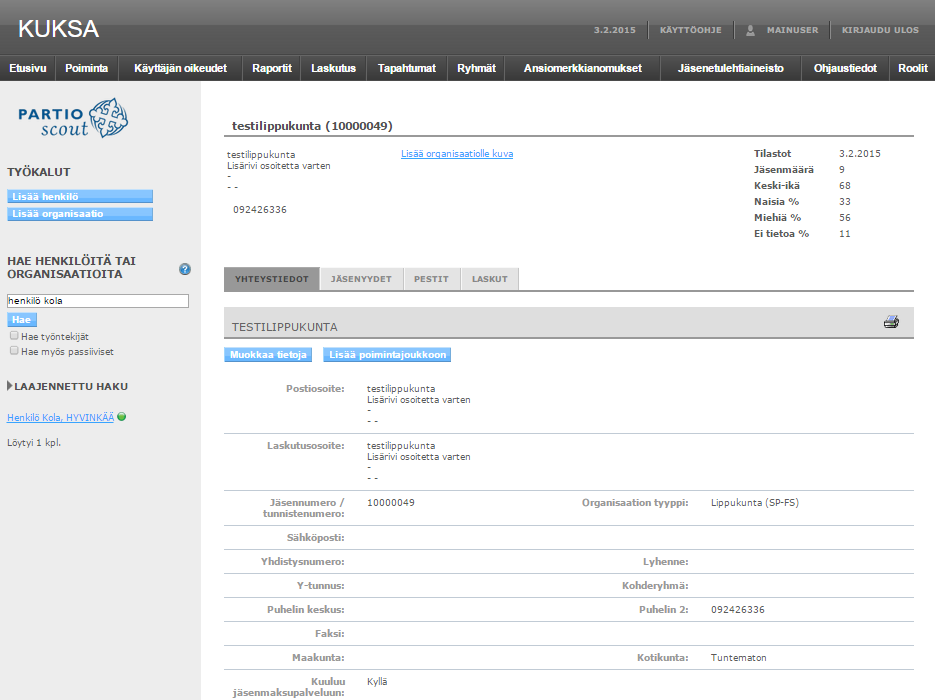Click the Muokkaa tietoja button

tap(268, 355)
